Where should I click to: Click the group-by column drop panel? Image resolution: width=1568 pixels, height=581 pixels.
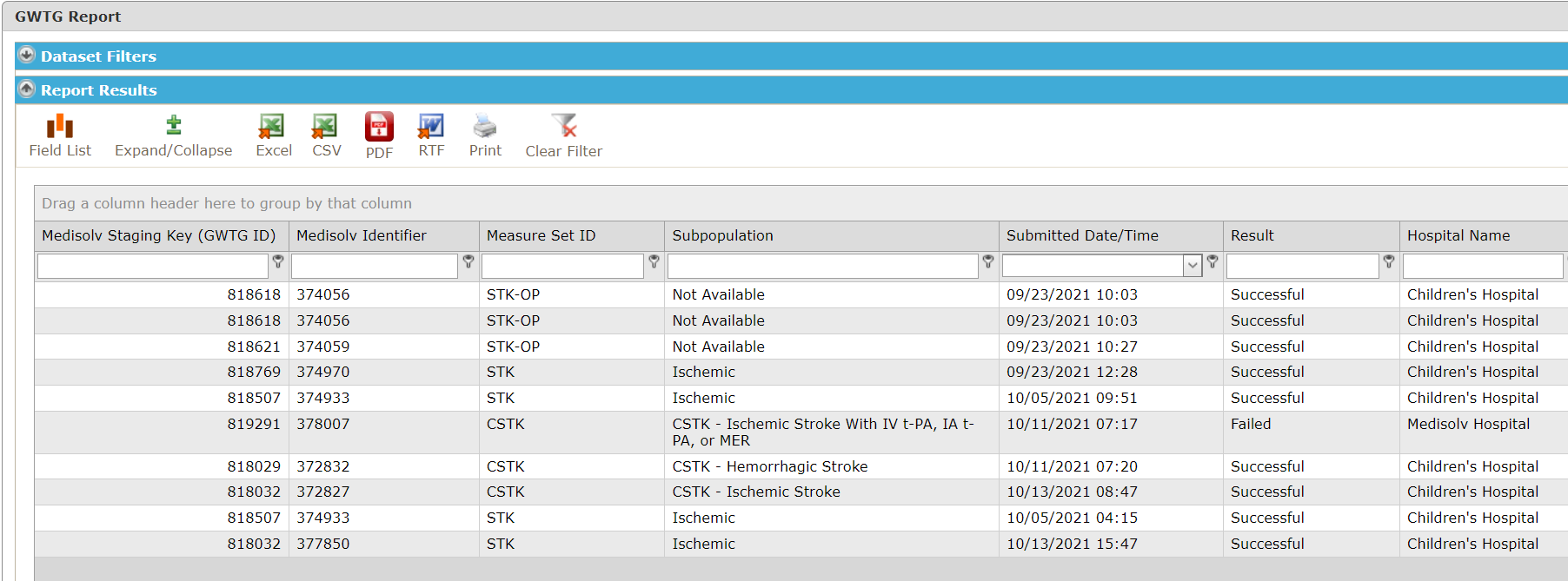click(801, 203)
